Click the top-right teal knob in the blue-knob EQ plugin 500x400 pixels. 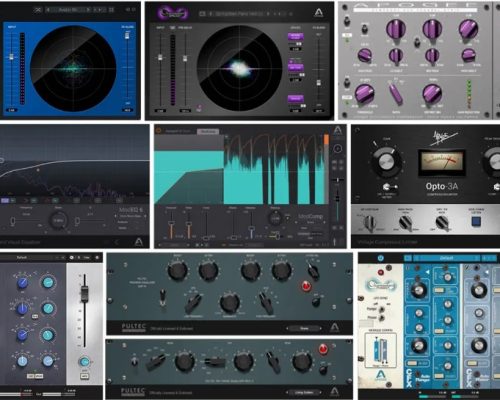48,283
